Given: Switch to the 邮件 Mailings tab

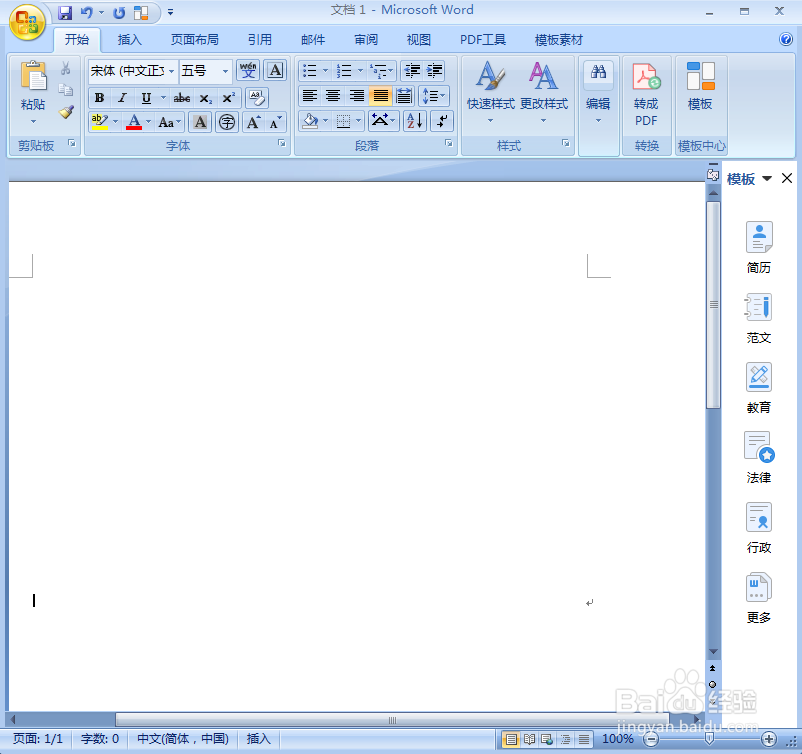Looking at the screenshot, I should pos(313,40).
